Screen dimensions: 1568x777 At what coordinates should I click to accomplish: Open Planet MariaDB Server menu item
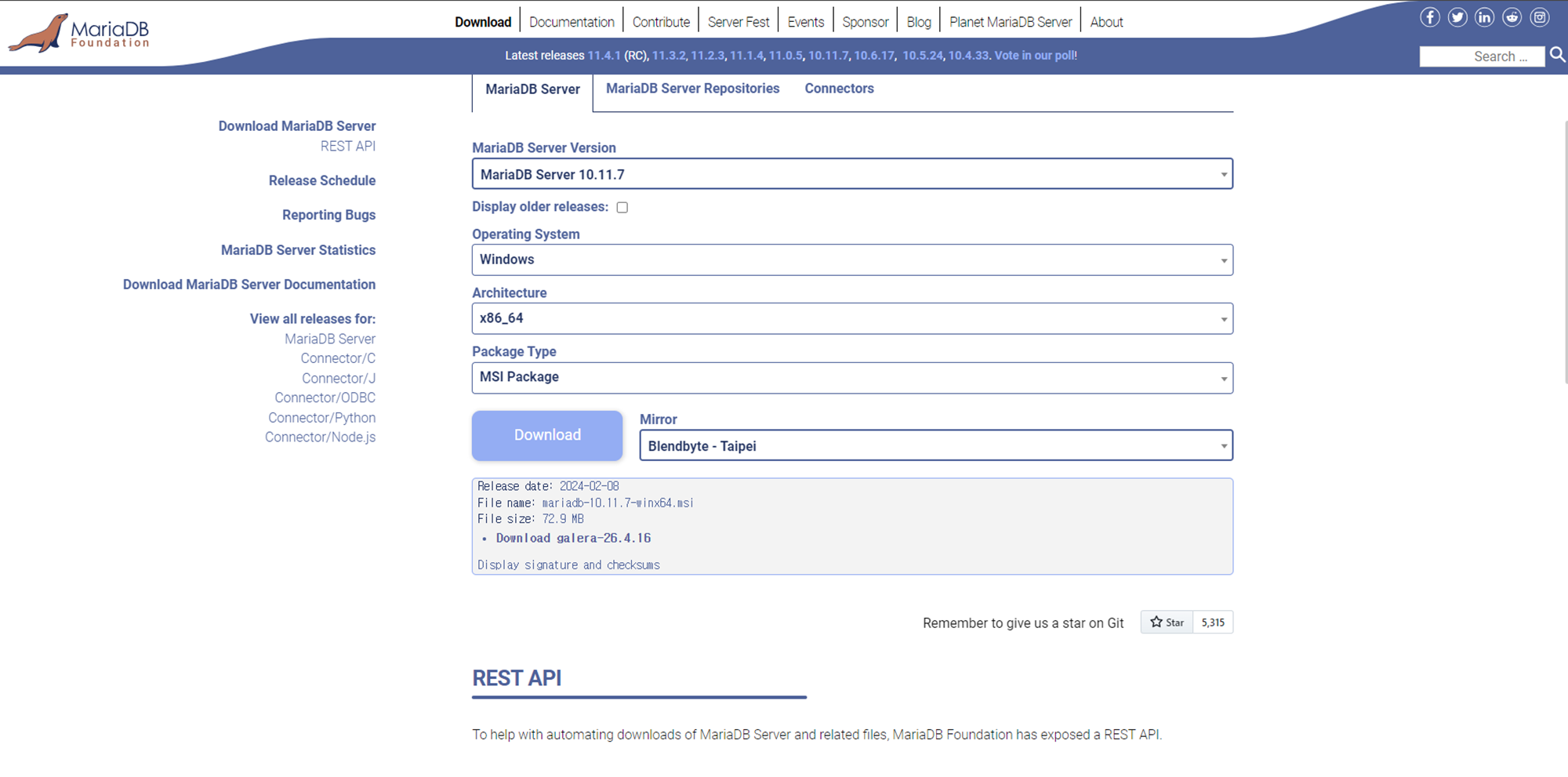pyautogui.click(x=1011, y=22)
